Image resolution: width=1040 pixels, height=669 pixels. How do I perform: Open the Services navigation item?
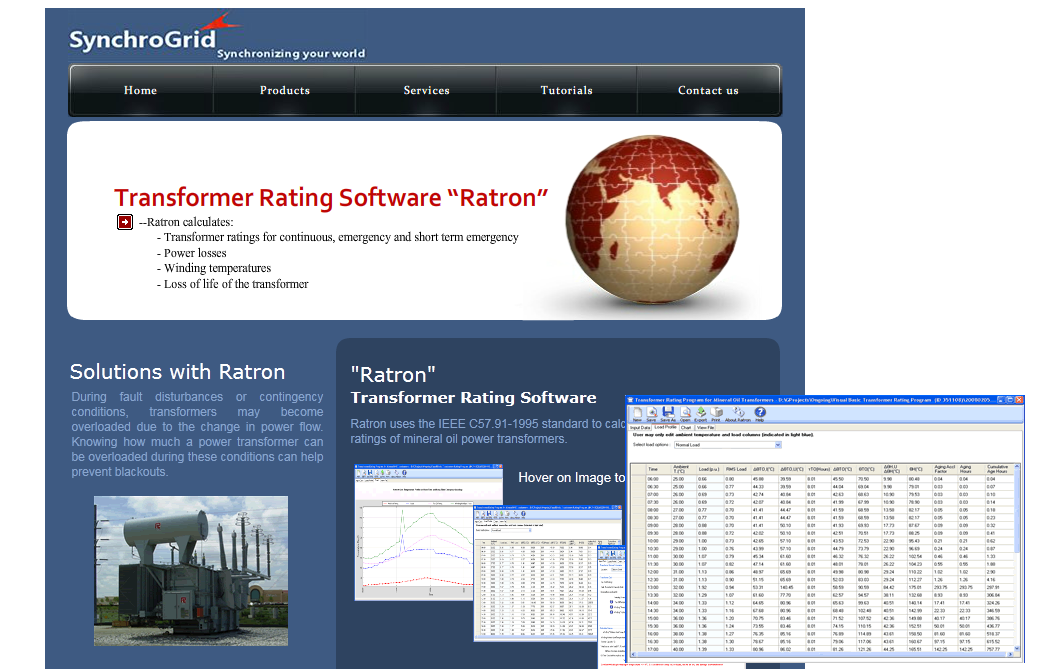click(x=426, y=90)
